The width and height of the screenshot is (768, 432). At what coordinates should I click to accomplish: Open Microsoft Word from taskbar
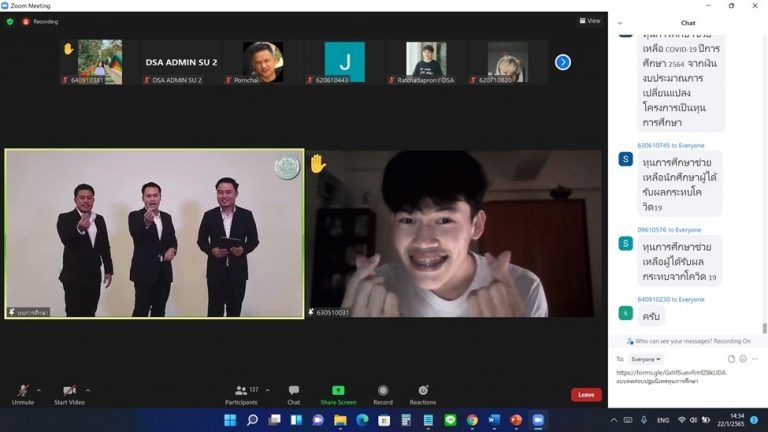(x=494, y=420)
